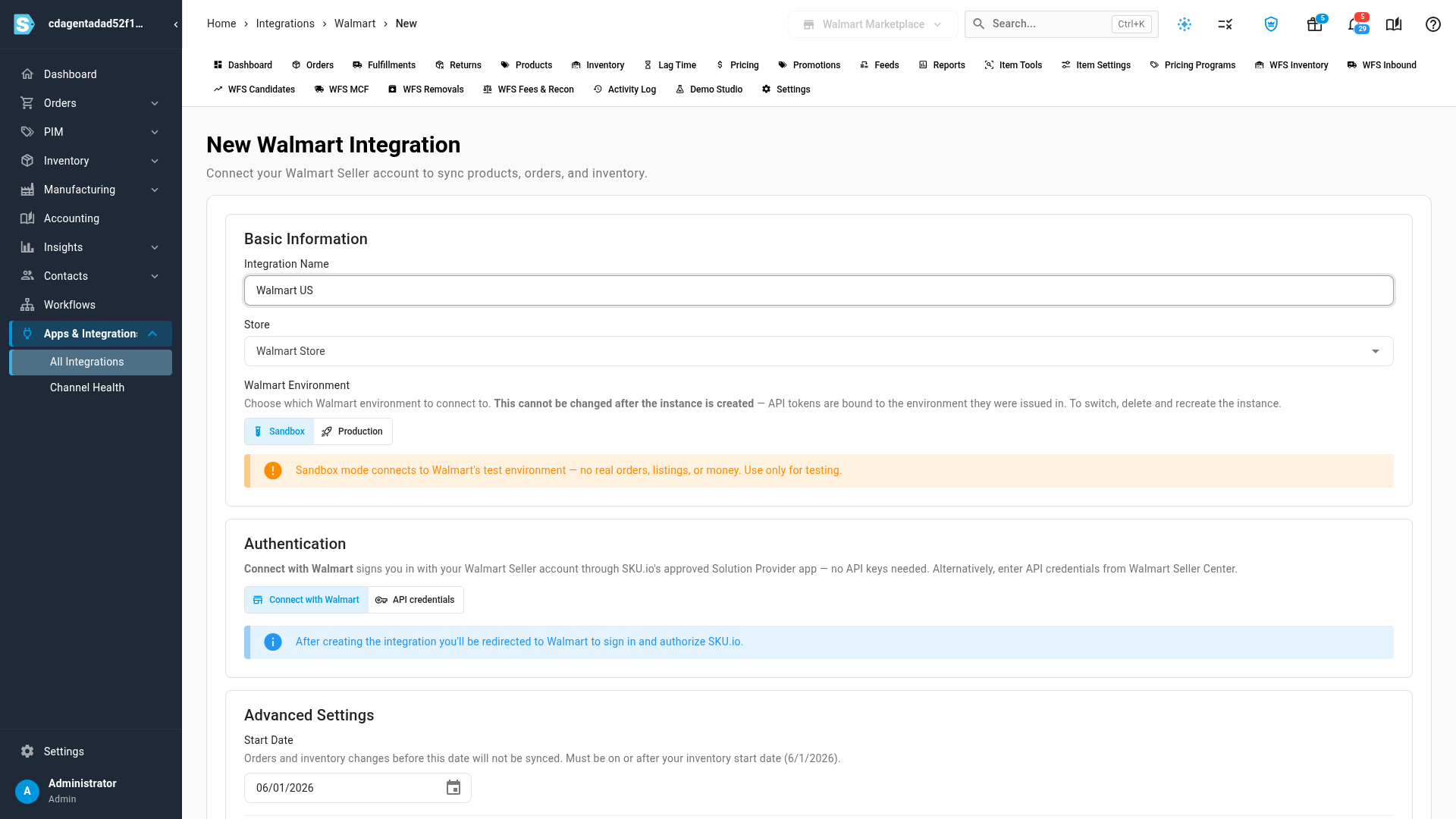
Task: Click the gift box icon
Action: pos(1315,24)
